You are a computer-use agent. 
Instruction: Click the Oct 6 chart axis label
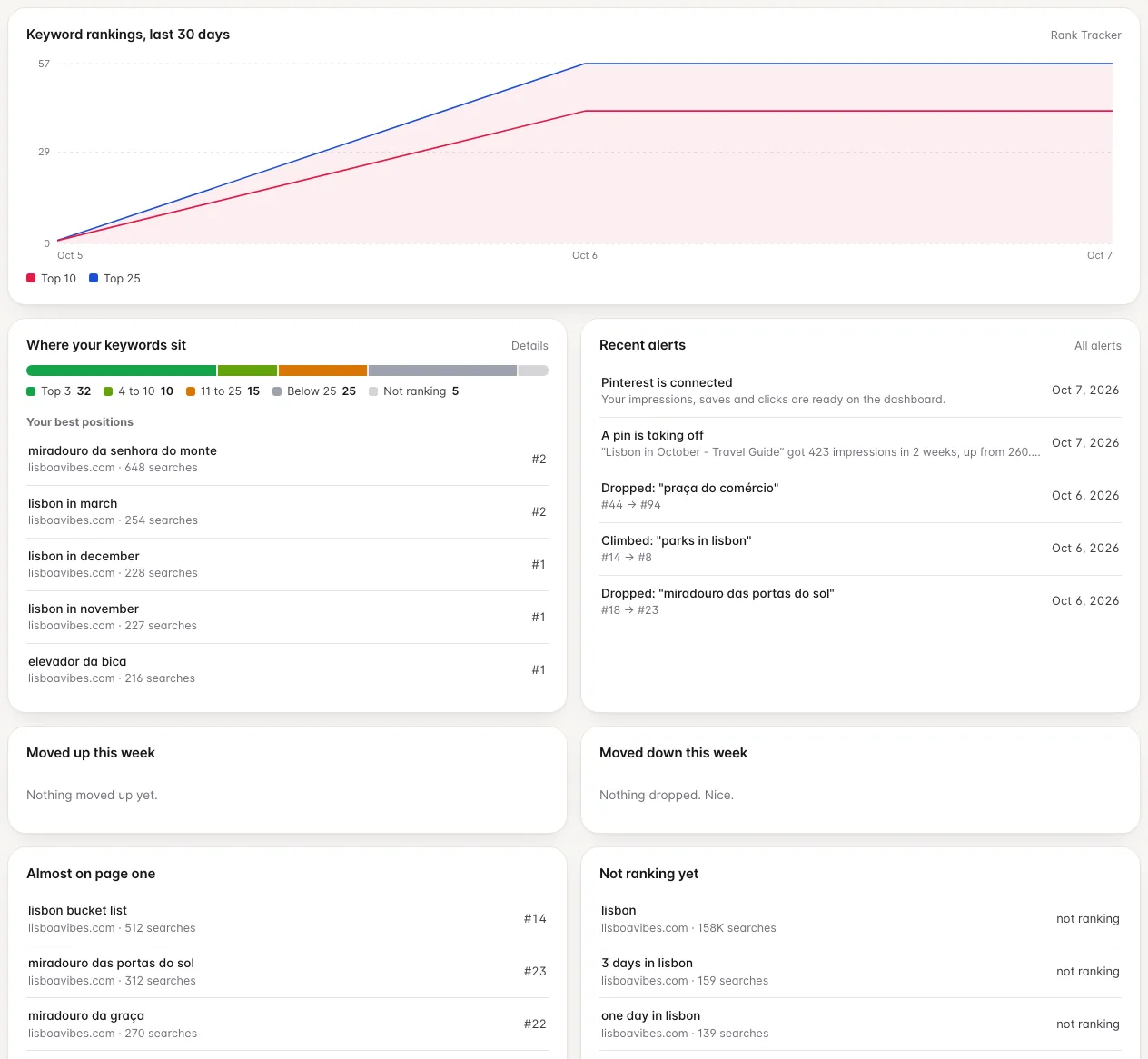pos(585,255)
